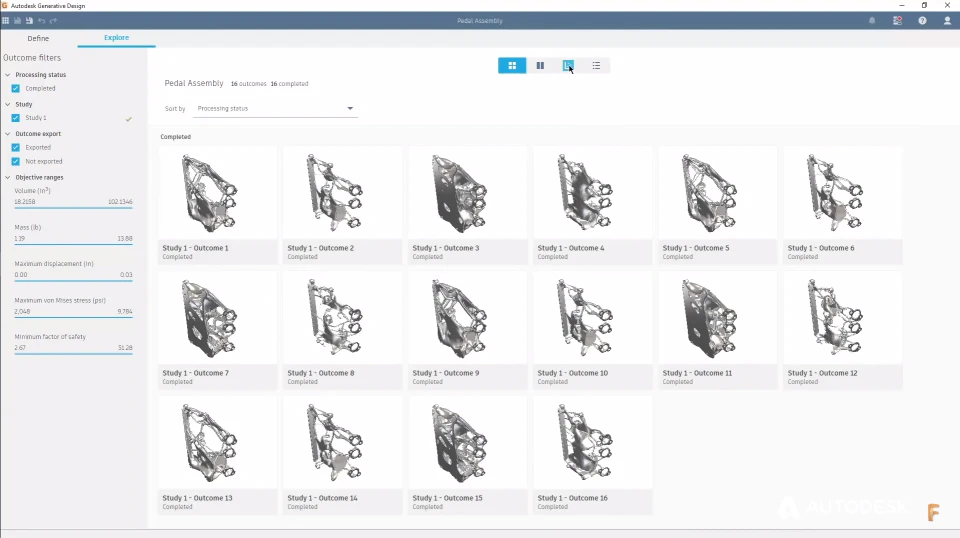Toggle the Completed status filter

click(16, 88)
